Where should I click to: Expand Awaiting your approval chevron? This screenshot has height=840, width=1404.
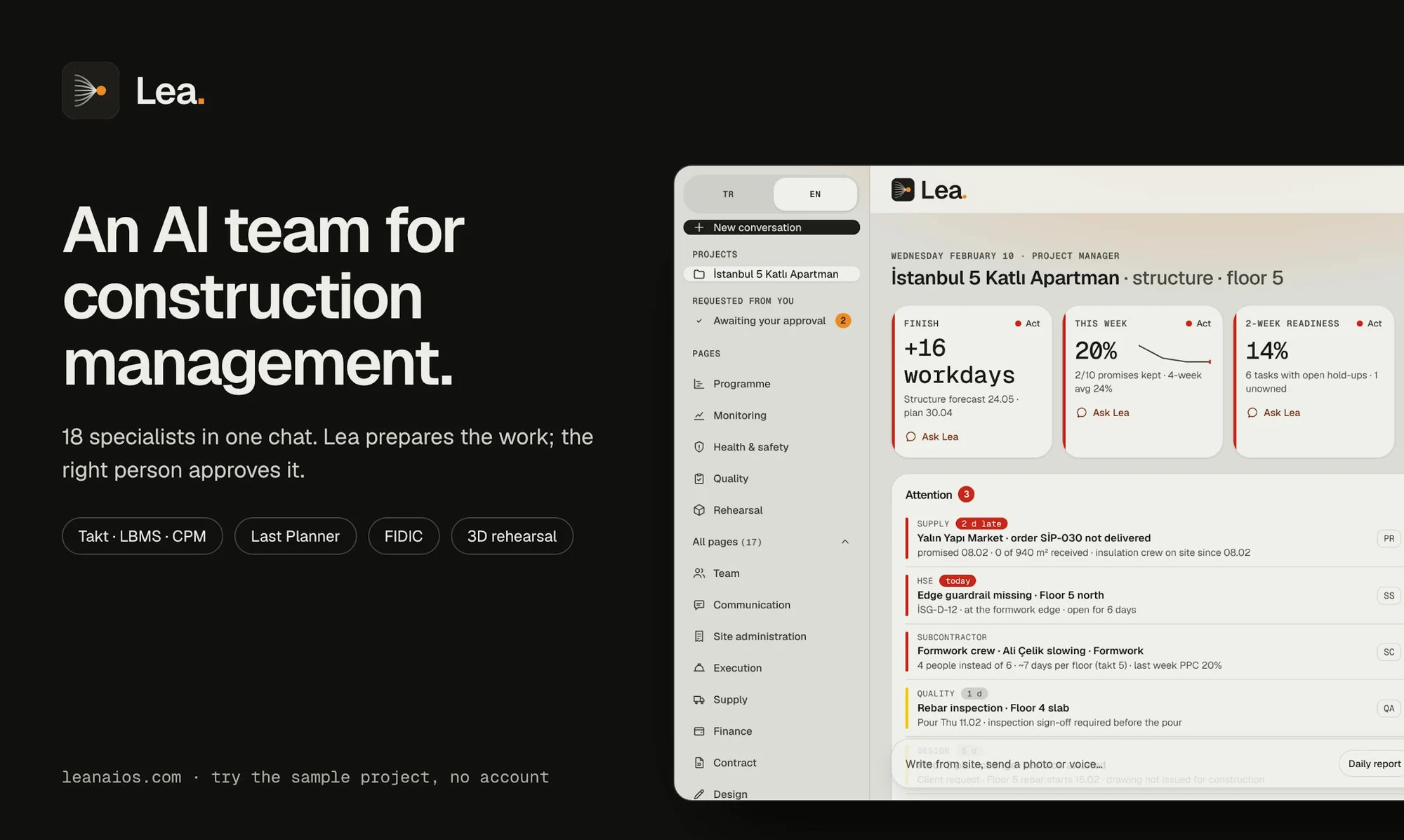pyautogui.click(x=698, y=321)
